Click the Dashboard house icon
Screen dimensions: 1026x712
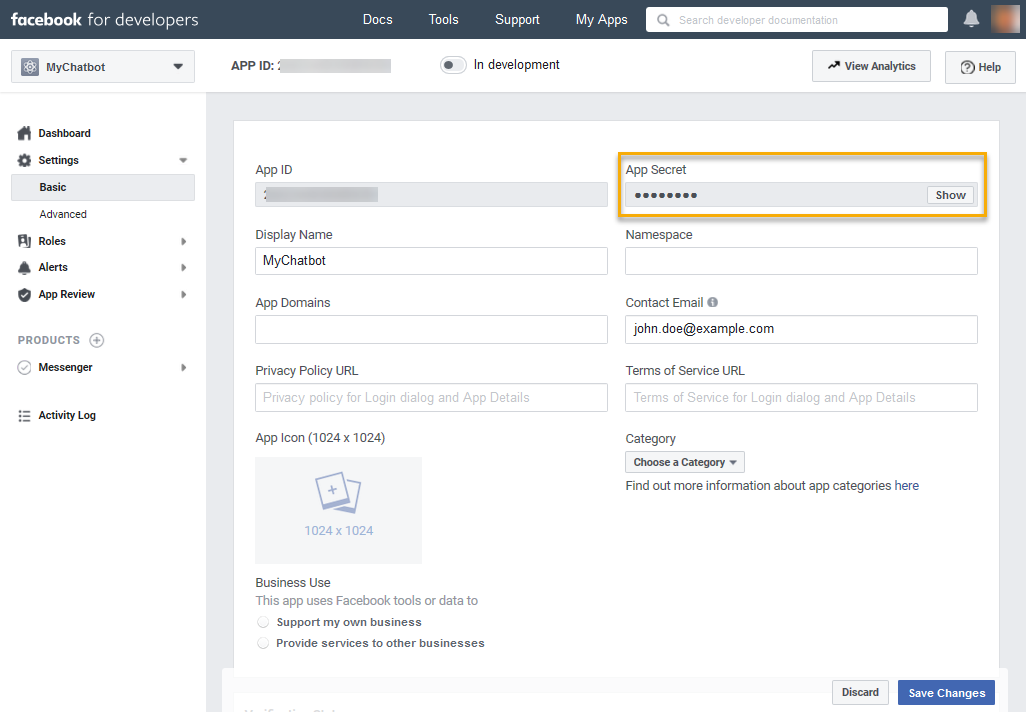coord(24,134)
